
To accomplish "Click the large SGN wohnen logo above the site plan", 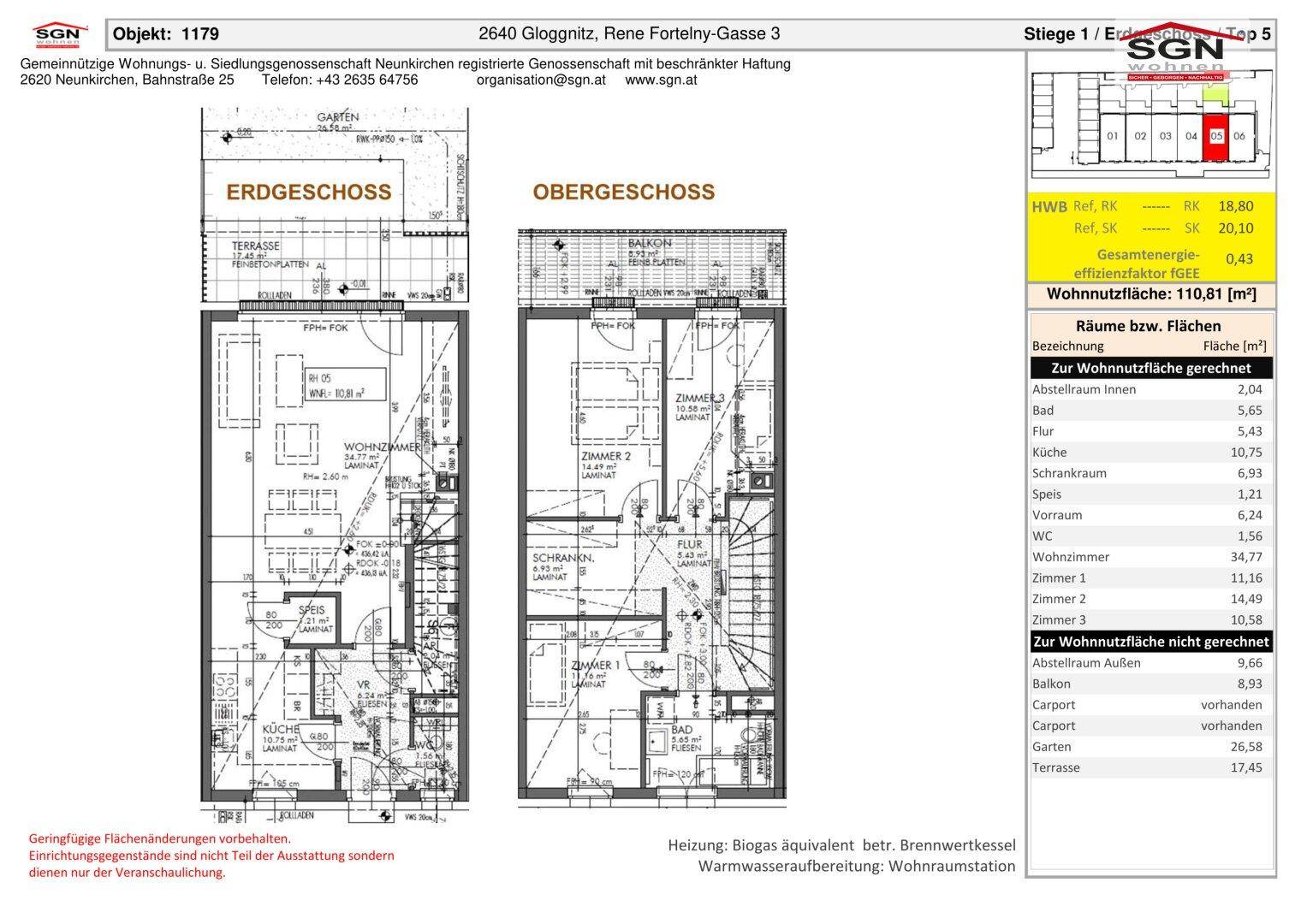I will coord(1174,53).
